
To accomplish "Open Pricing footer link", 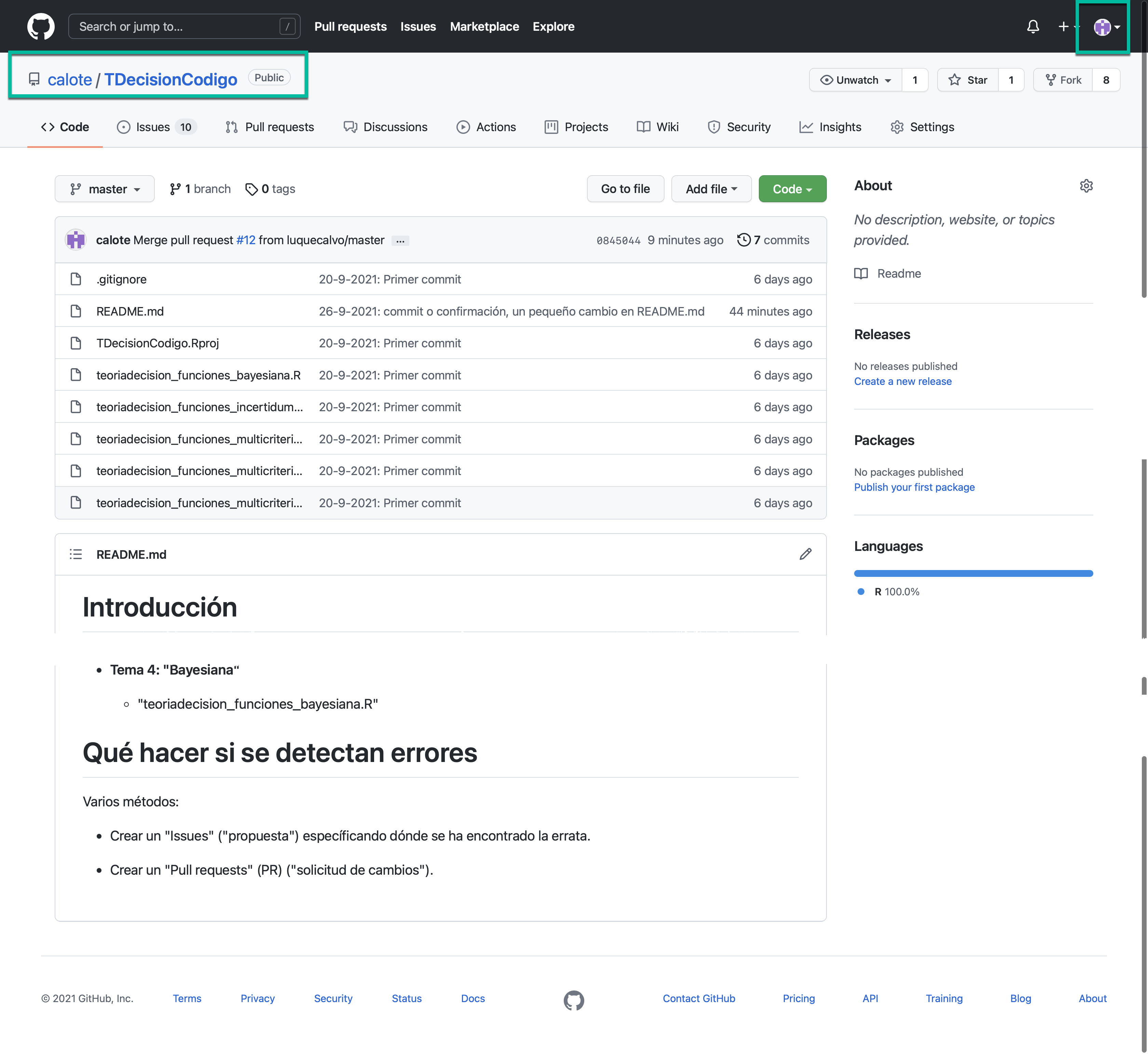I will (x=798, y=998).
